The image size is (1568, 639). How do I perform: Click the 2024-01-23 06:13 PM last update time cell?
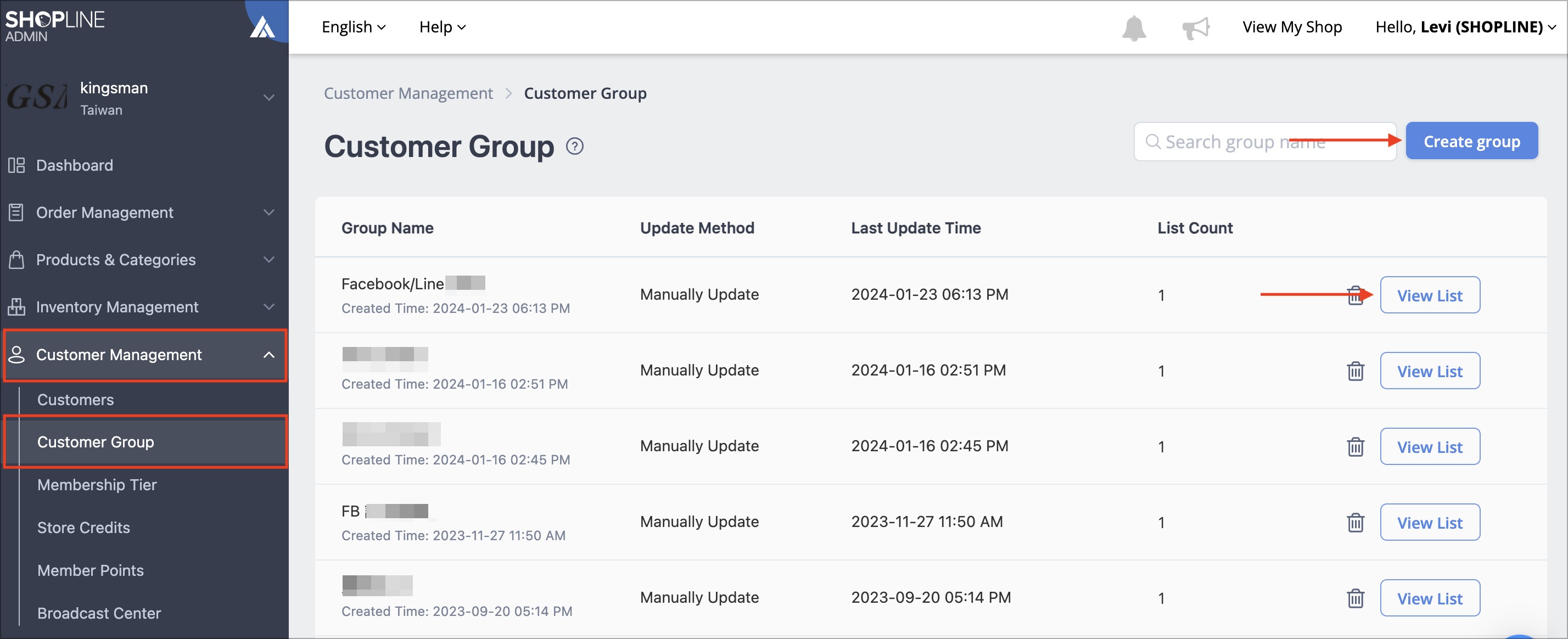click(929, 295)
